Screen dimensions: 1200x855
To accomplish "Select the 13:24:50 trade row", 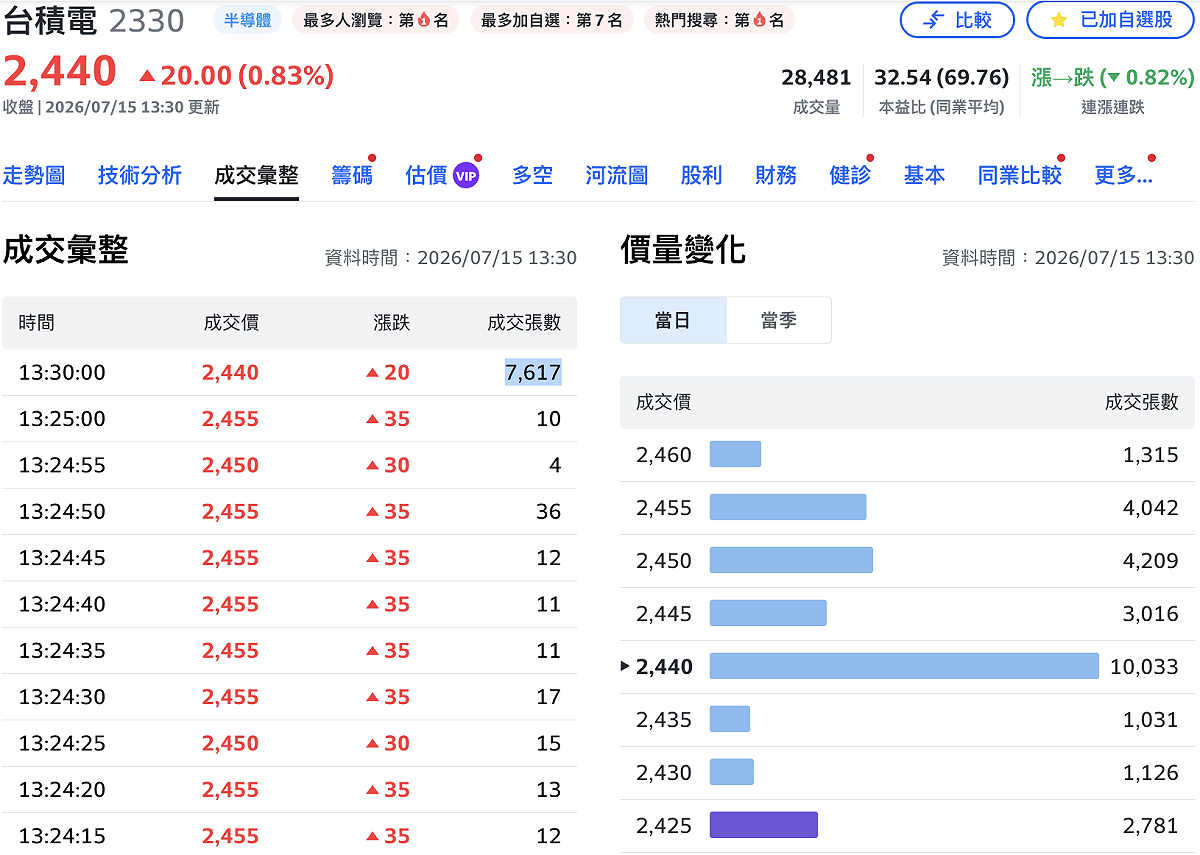I will pyautogui.click(x=289, y=511).
